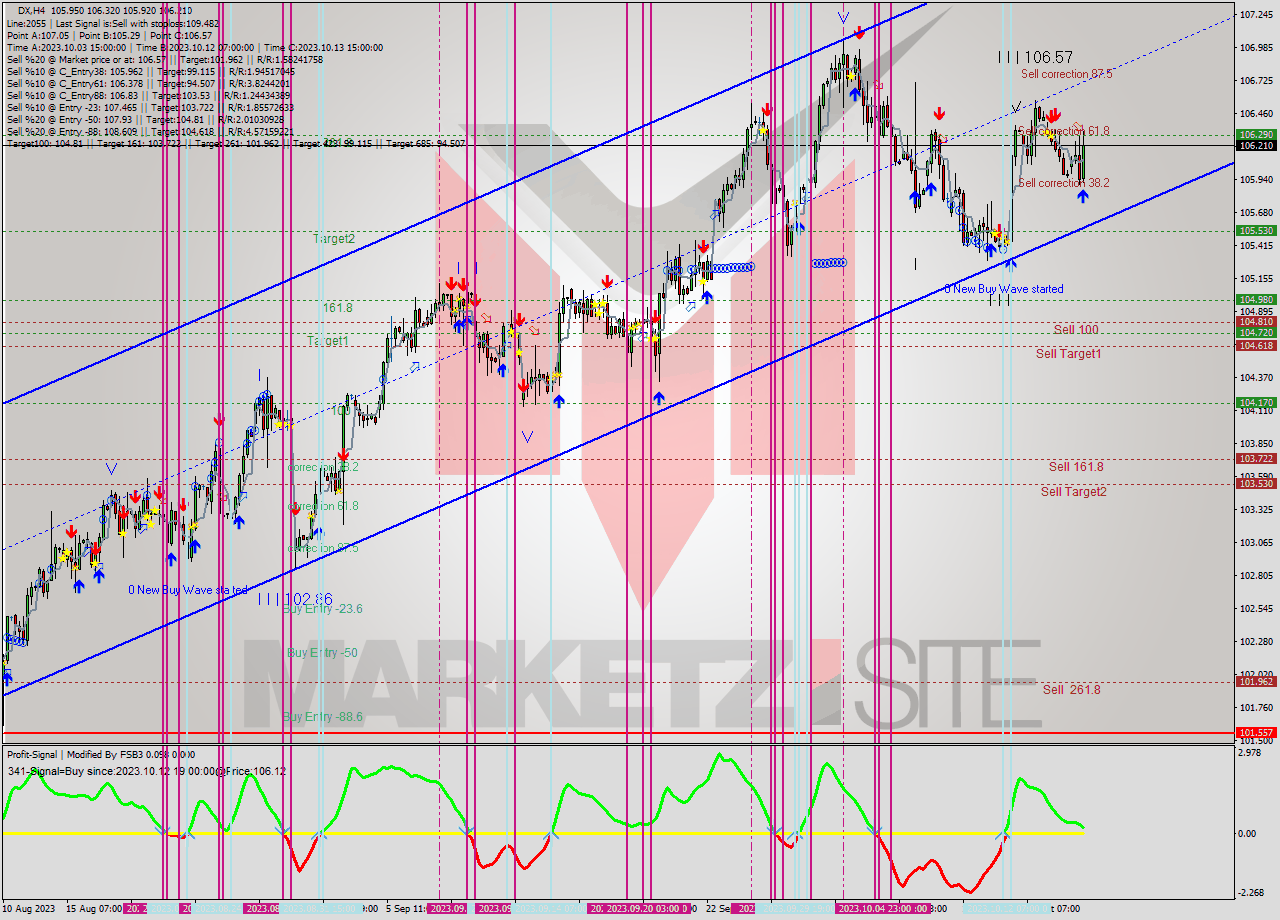Screen dimensions: 1280x920
Task: Click the green '161.8' level label
Action: [337, 308]
